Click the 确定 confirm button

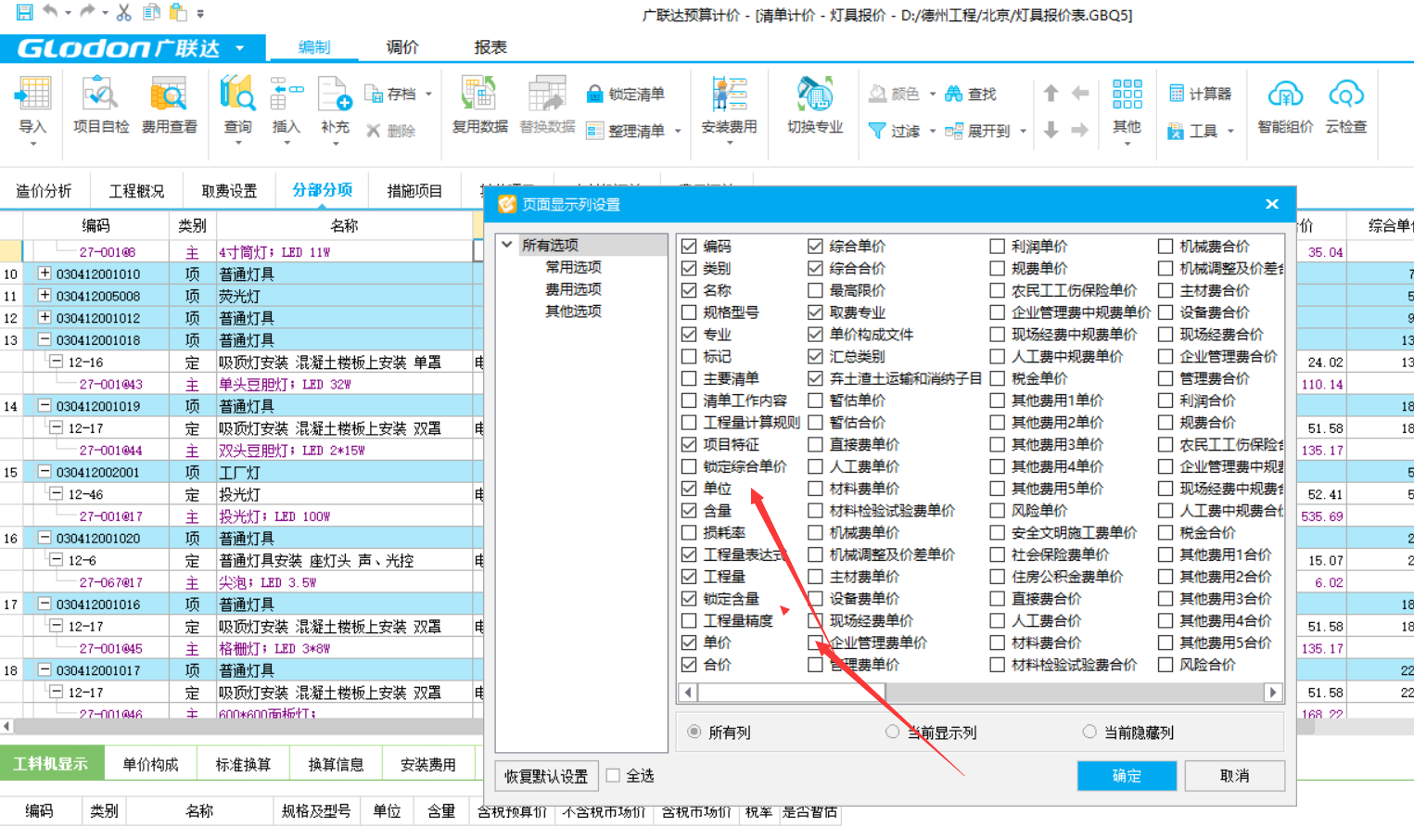pyautogui.click(x=1127, y=775)
